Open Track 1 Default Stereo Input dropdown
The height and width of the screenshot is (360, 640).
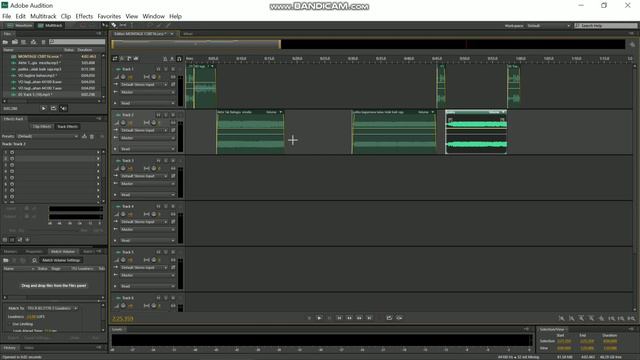144,84
